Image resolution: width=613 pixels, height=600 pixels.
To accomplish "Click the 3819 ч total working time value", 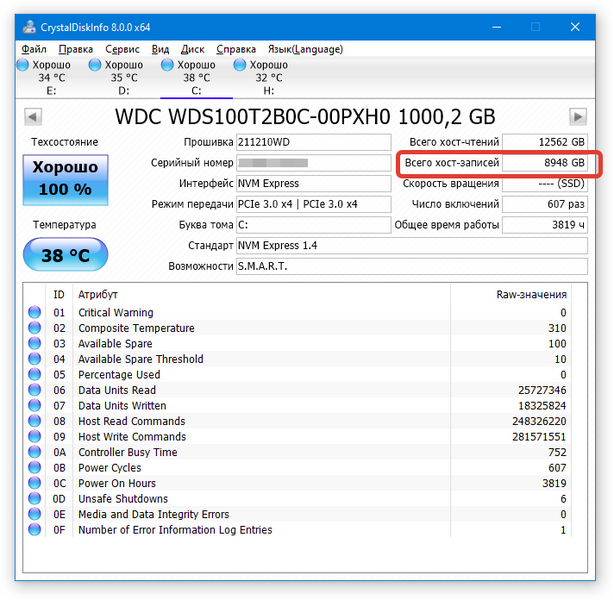I will click(545, 225).
